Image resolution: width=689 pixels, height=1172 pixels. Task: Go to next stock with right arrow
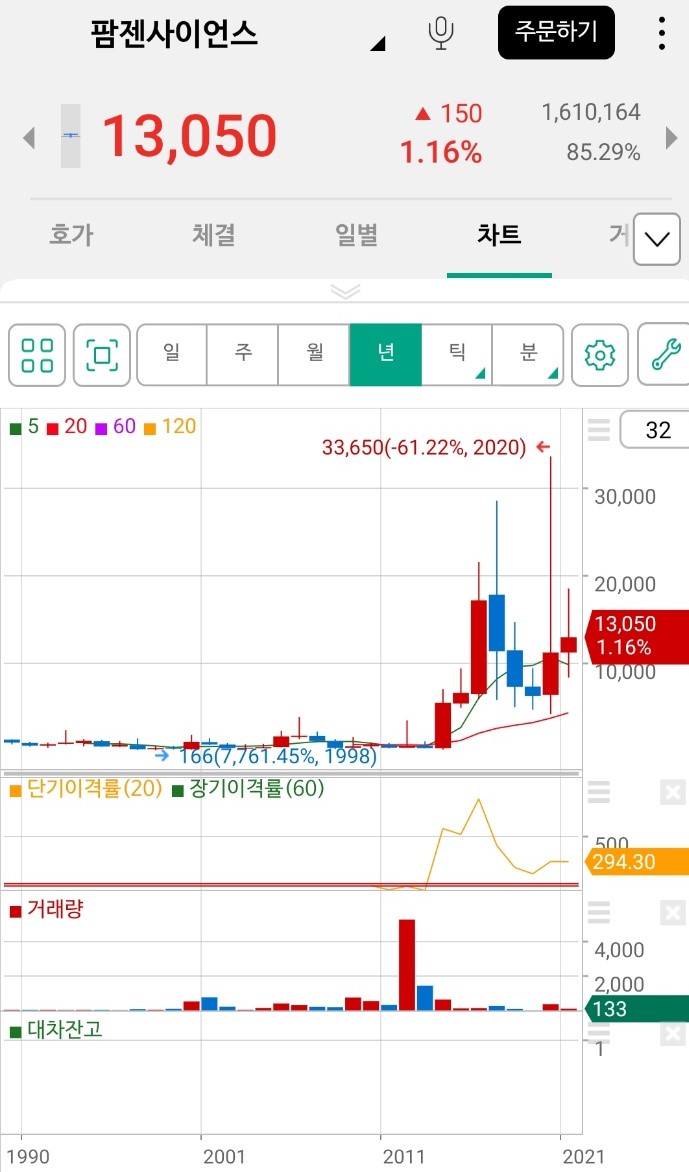[x=671, y=138]
